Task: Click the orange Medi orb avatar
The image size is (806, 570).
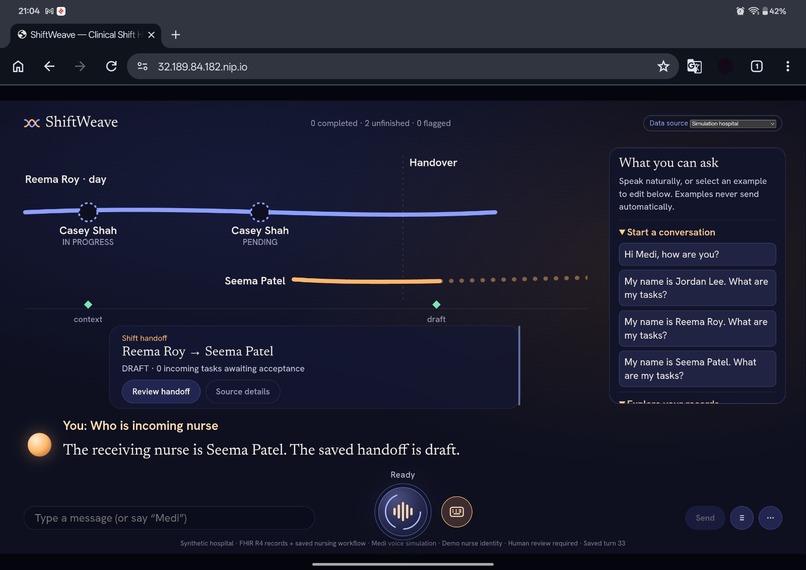Action: [40, 445]
